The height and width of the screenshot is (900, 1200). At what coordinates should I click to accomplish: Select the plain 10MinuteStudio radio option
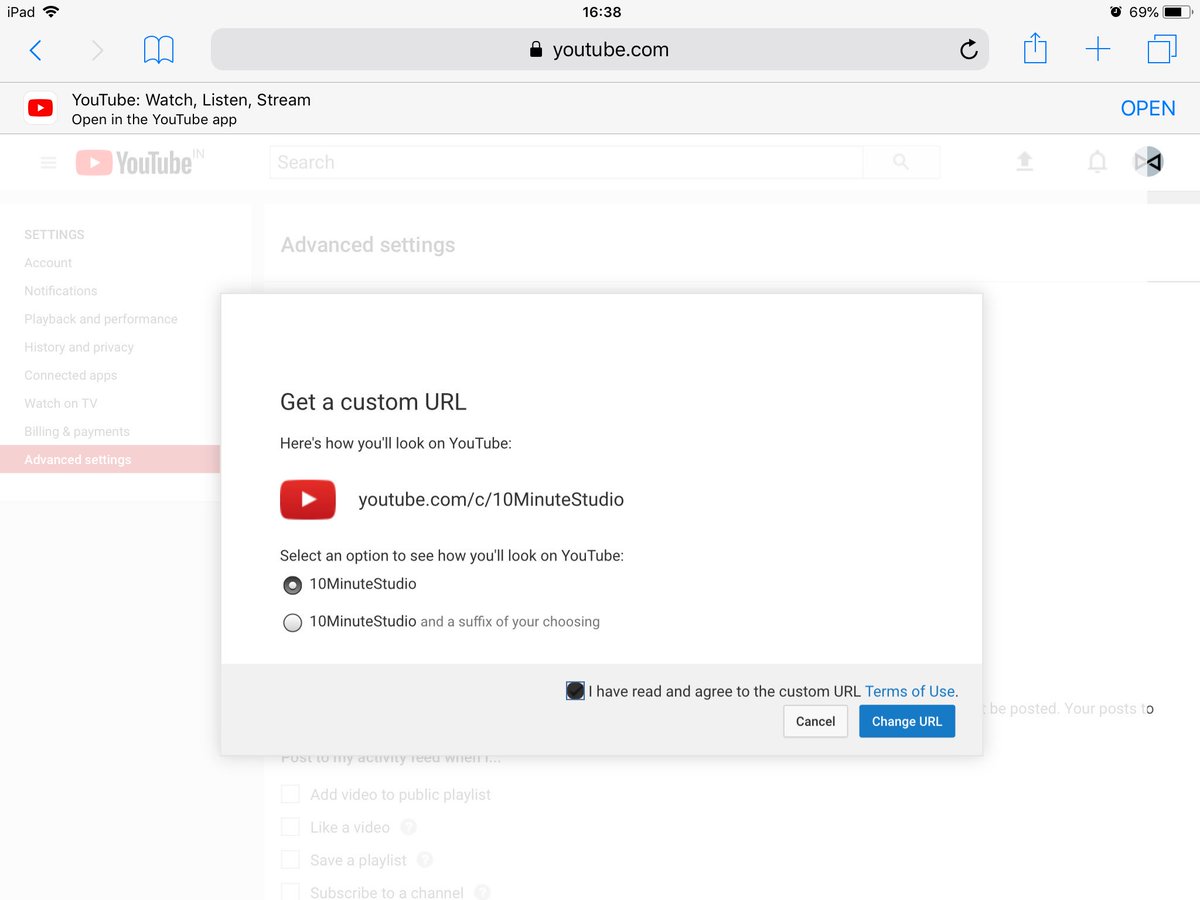[x=292, y=585]
